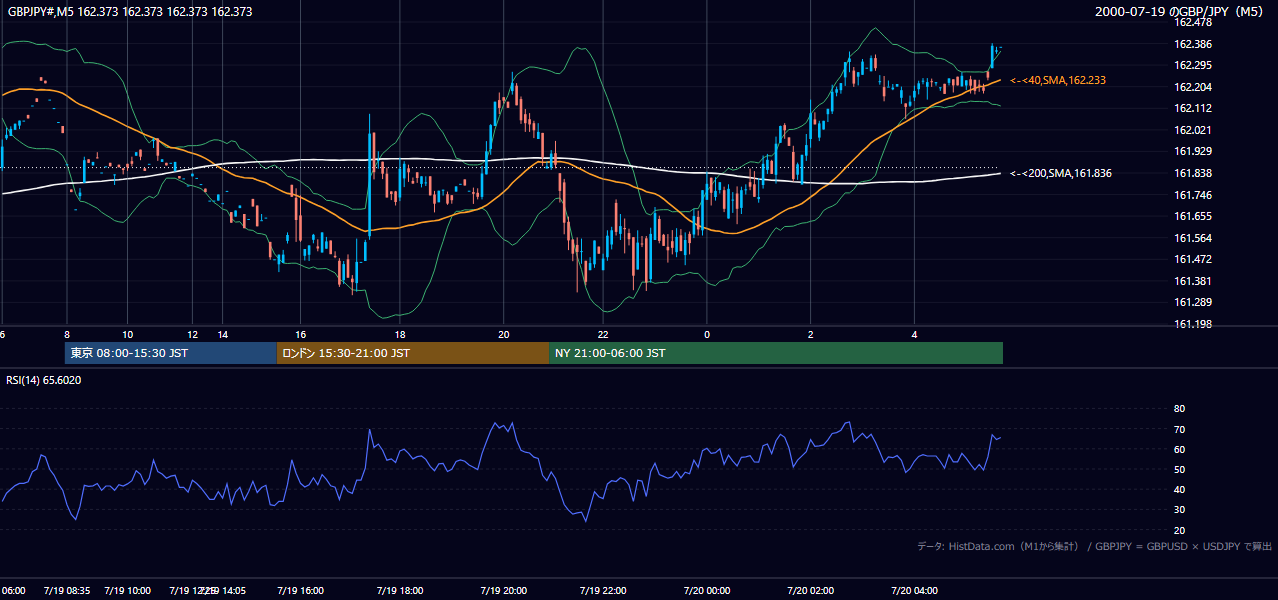This screenshot has width=1278, height=600.
Task: Click hour marker 14 under the price chart
Action: [x=223, y=335]
